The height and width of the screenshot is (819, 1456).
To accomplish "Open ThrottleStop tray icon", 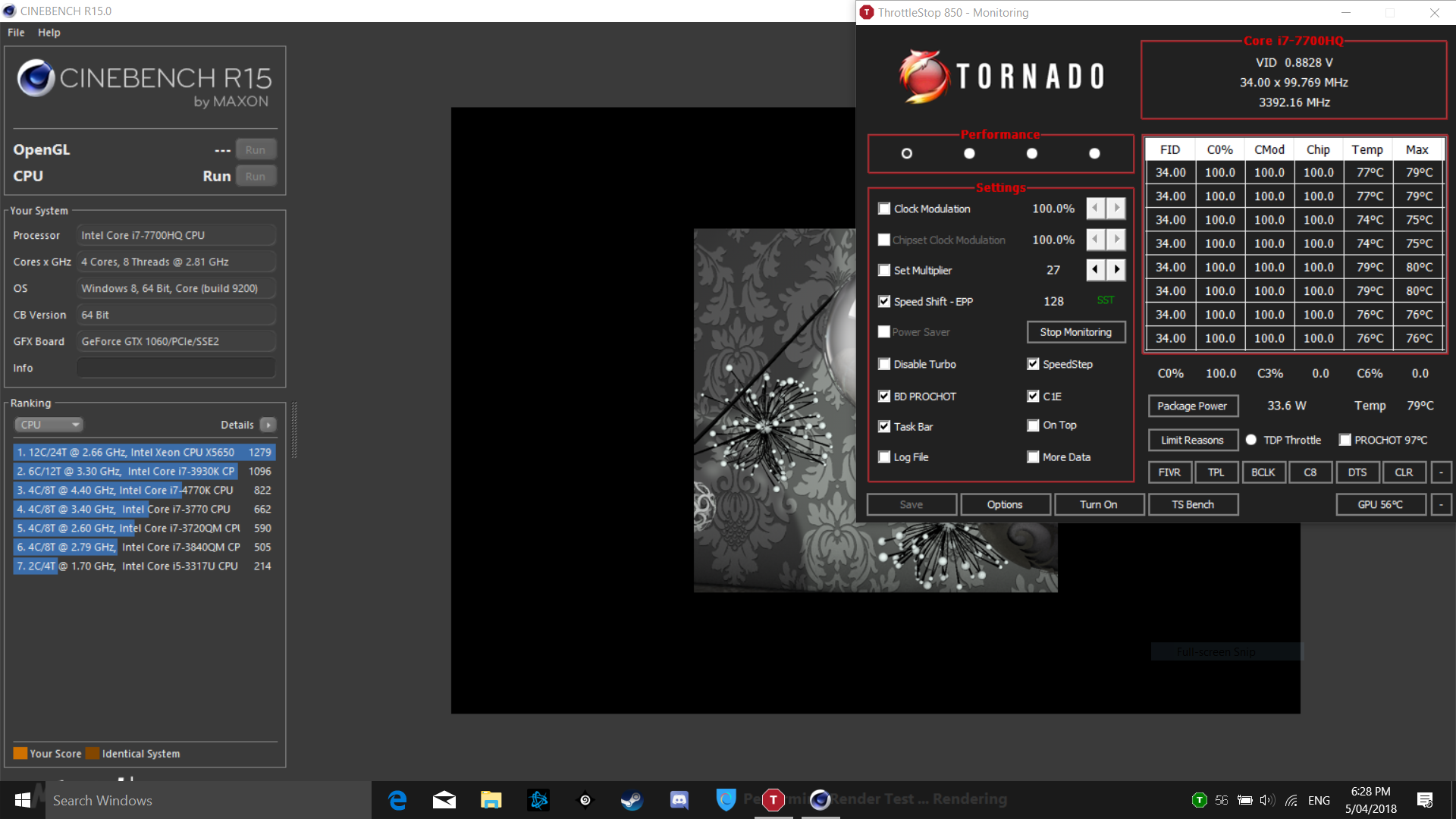I will 1199,800.
